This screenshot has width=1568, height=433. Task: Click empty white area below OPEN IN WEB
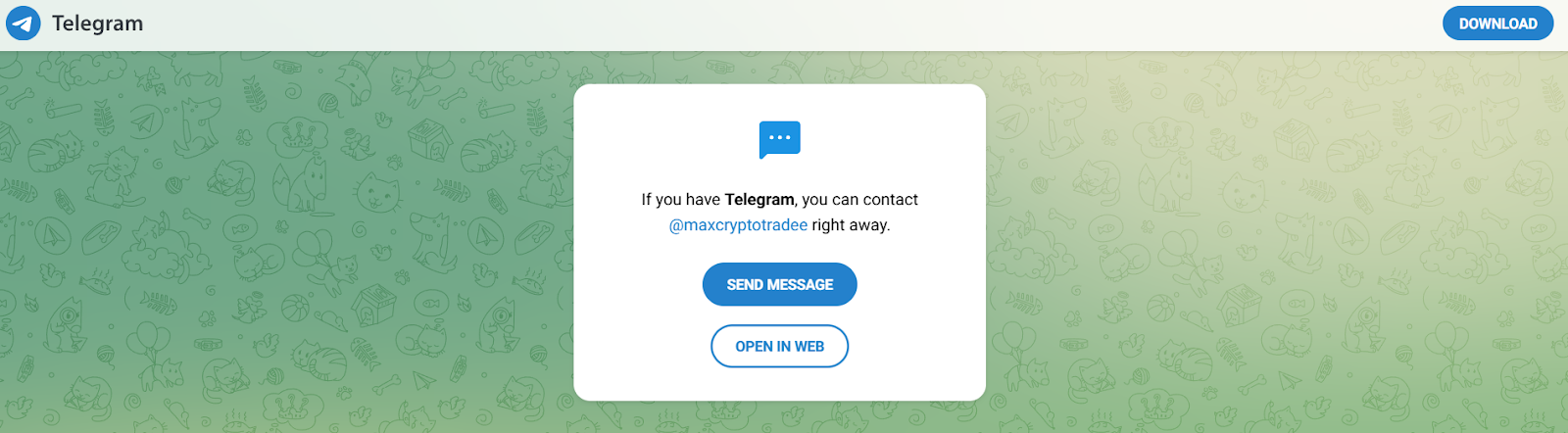point(780,384)
